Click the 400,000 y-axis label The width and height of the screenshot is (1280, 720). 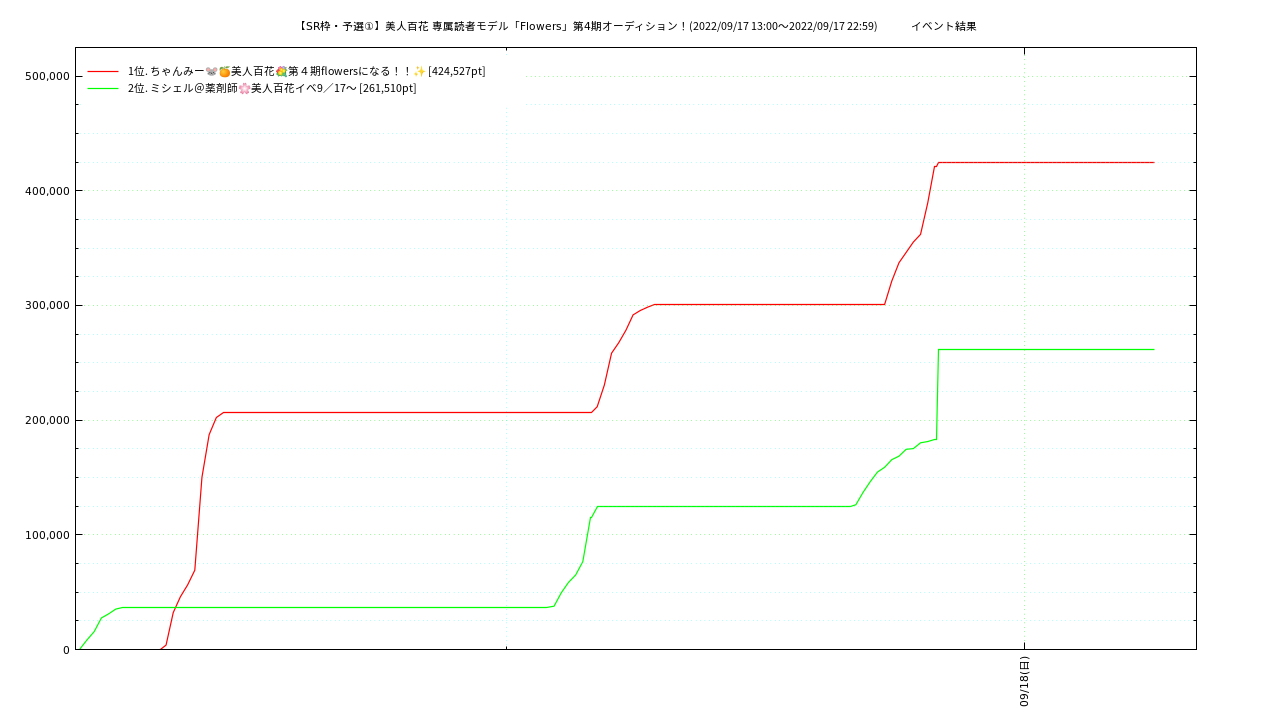point(46,191)
